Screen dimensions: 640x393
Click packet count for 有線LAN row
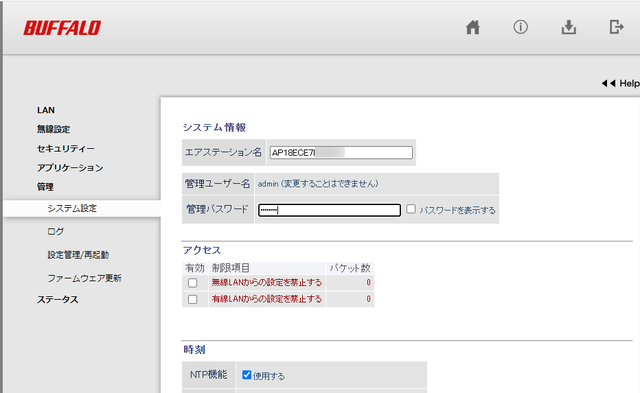click(x=369, y=299)
